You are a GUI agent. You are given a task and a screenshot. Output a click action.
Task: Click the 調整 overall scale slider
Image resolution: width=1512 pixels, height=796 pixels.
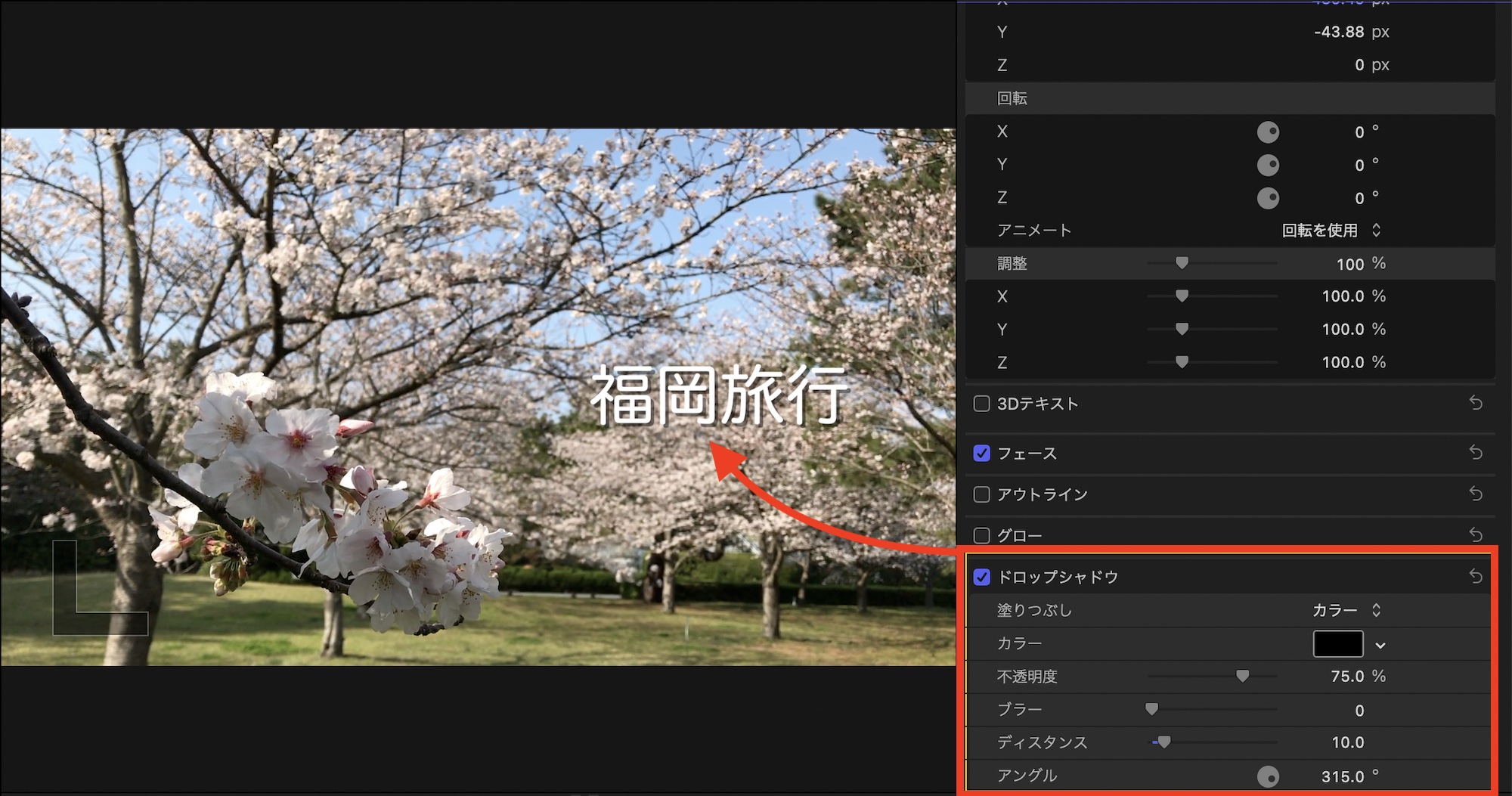(1212, 263)
